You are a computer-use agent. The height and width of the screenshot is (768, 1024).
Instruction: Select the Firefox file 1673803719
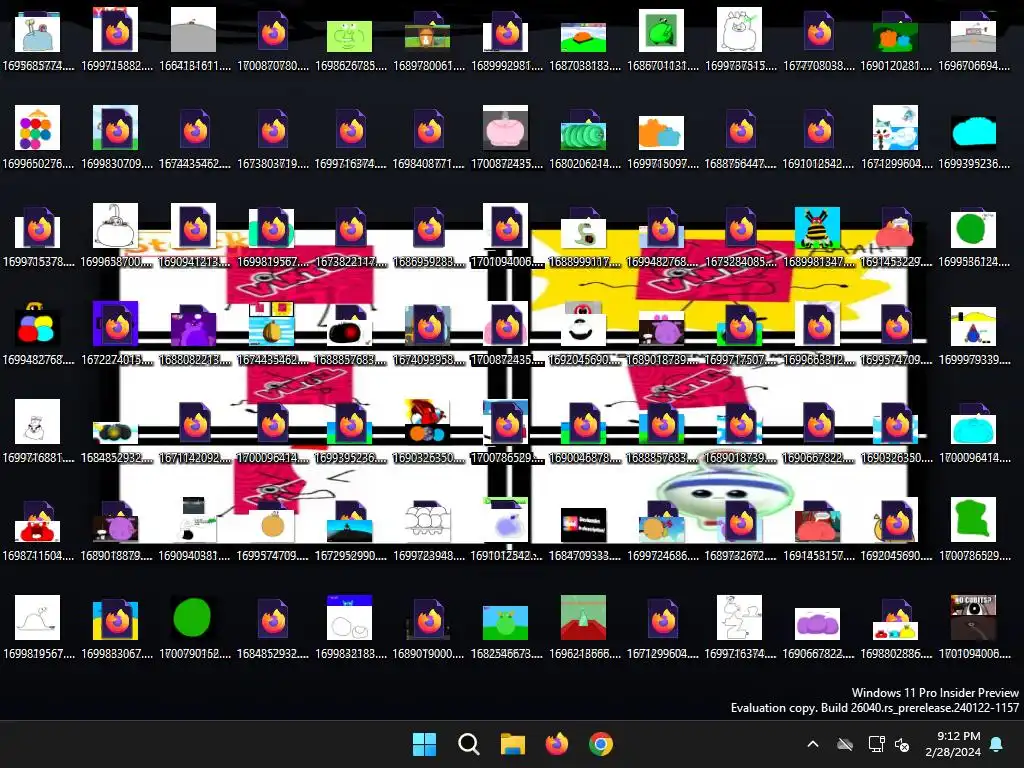tap(272, 138)
